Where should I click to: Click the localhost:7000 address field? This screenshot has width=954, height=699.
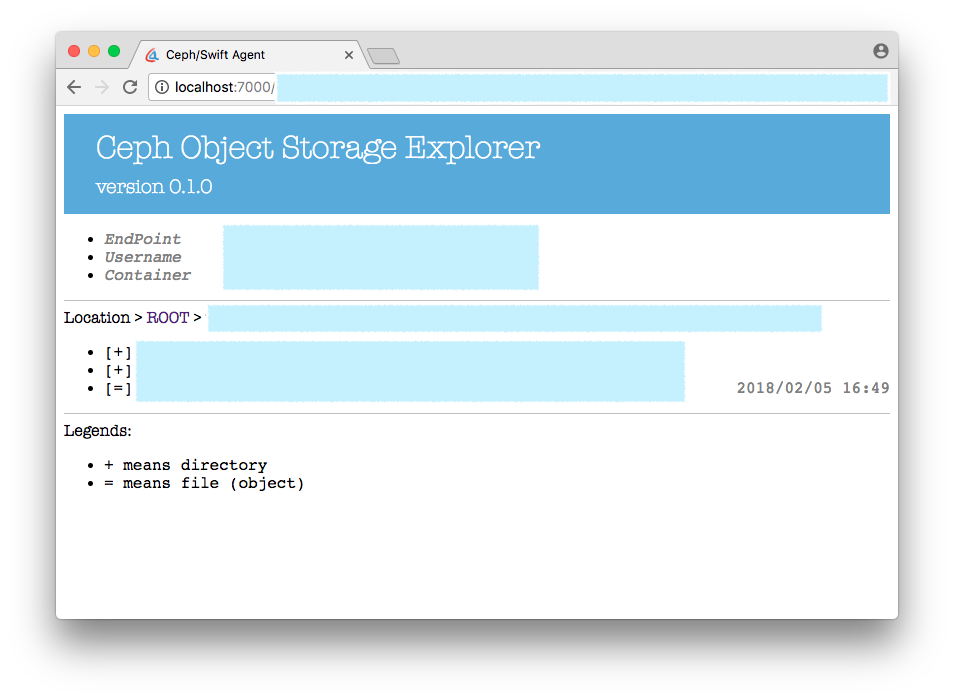pyautogui.click(x=518, y=87)
